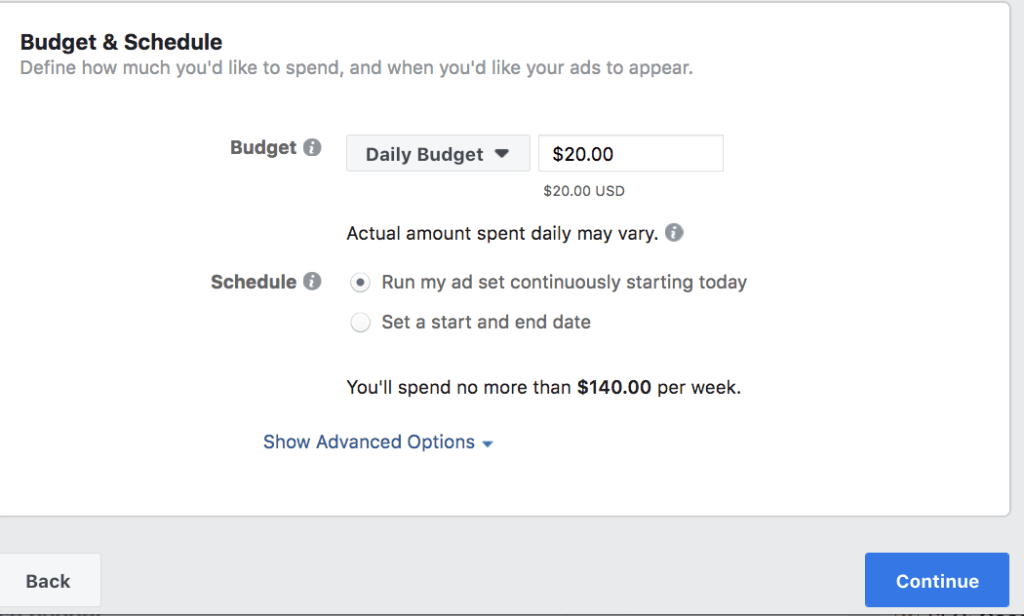Click the $20.00 budget amount field
The width and height of the screenshot is (1024, 616).
(630, 154)
